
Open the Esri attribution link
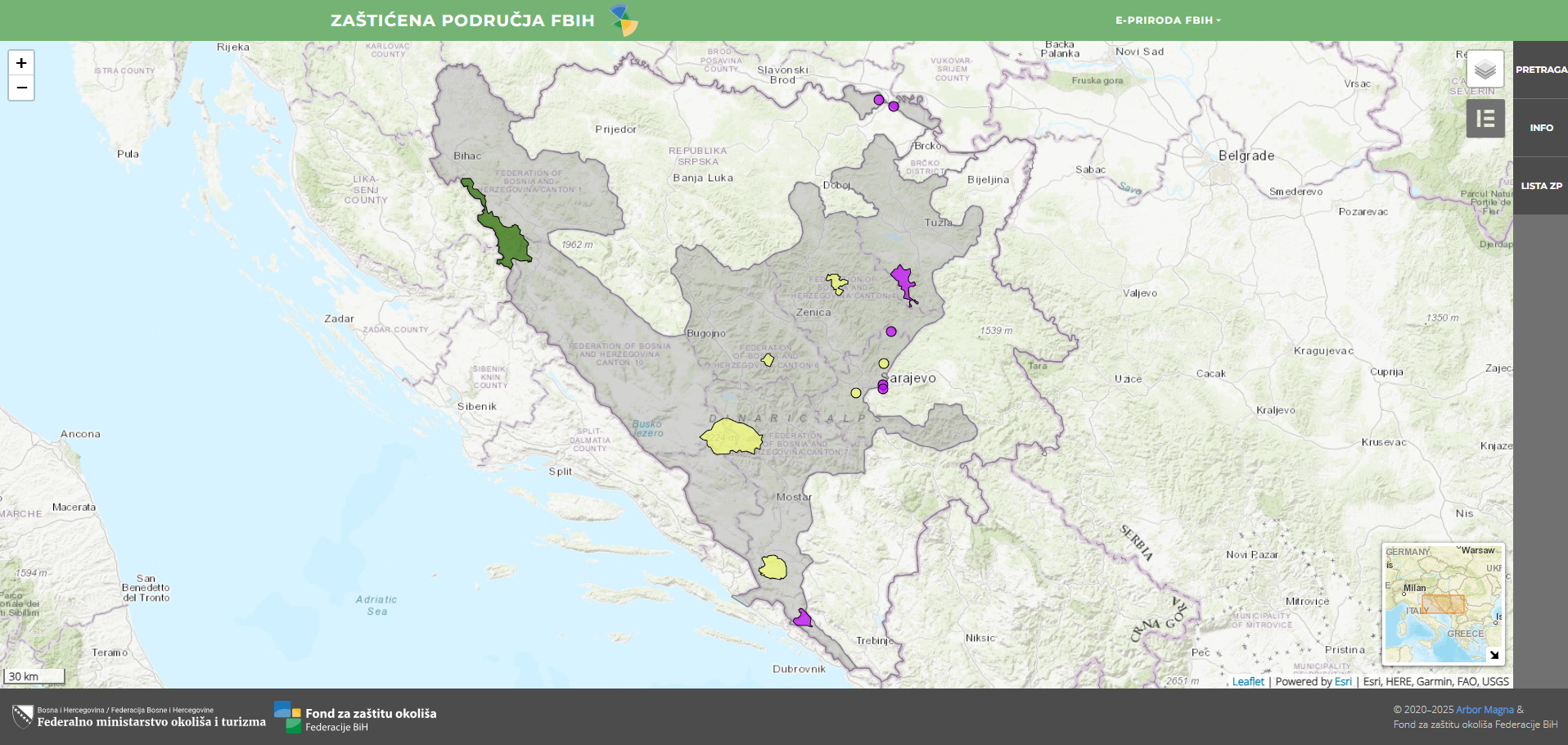pyautogui.click(x=1343, y=680)
